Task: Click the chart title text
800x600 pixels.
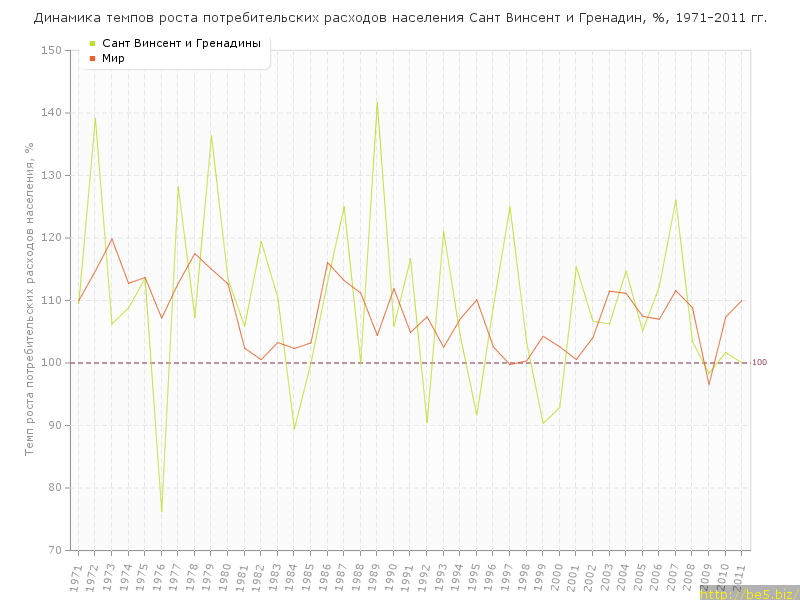Action: coord(400,18)
